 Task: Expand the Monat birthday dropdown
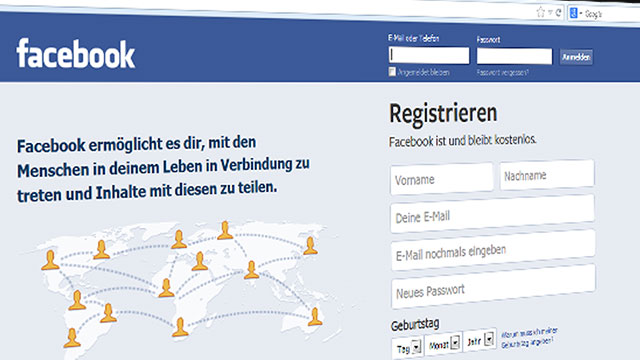444,344
